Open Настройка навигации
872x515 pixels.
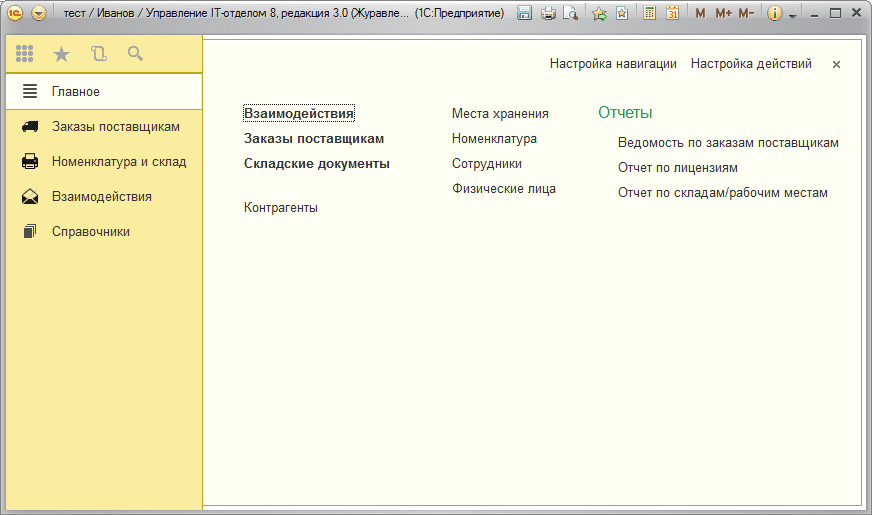tap(613, 63)
